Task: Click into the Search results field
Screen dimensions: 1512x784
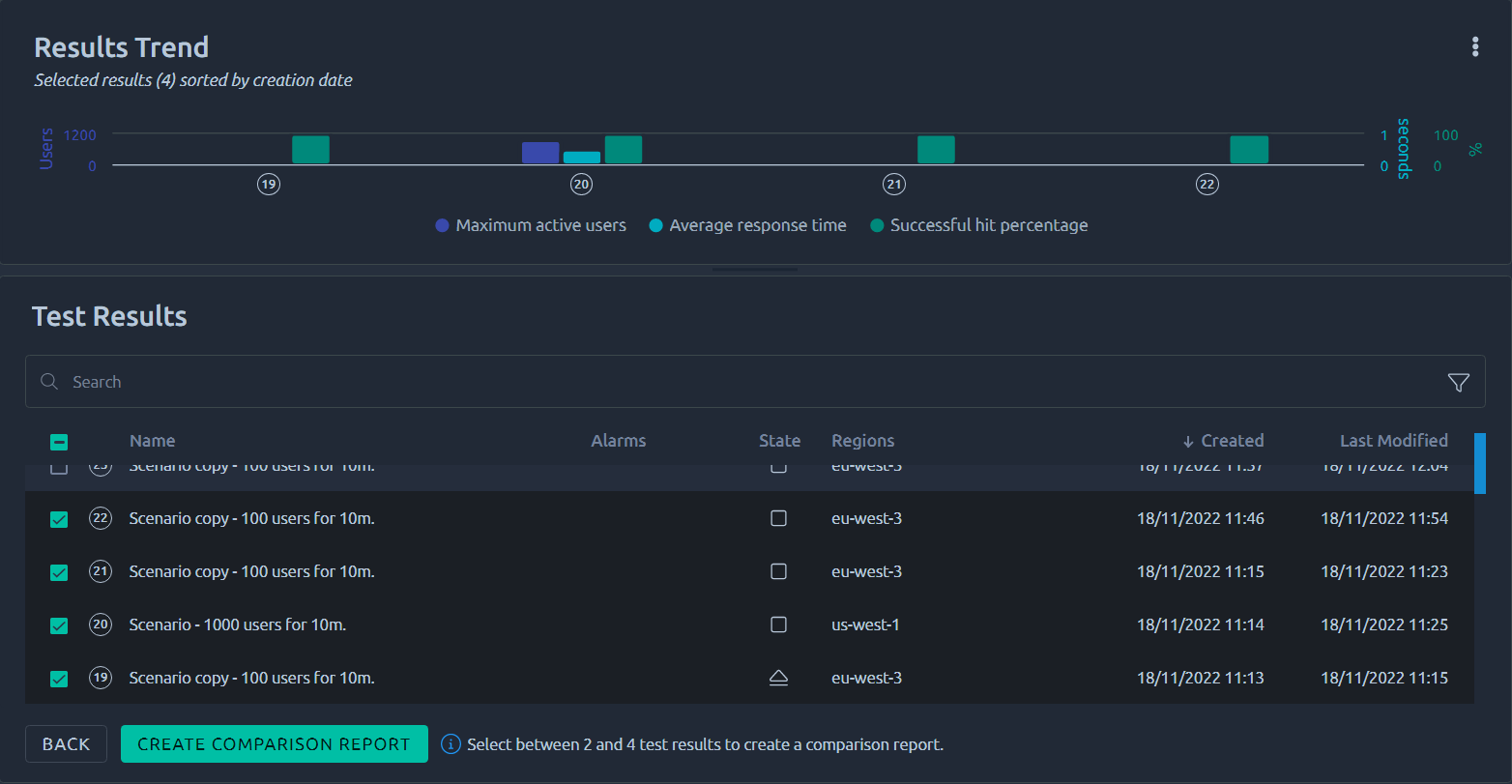Action: [x=755, y=382]
